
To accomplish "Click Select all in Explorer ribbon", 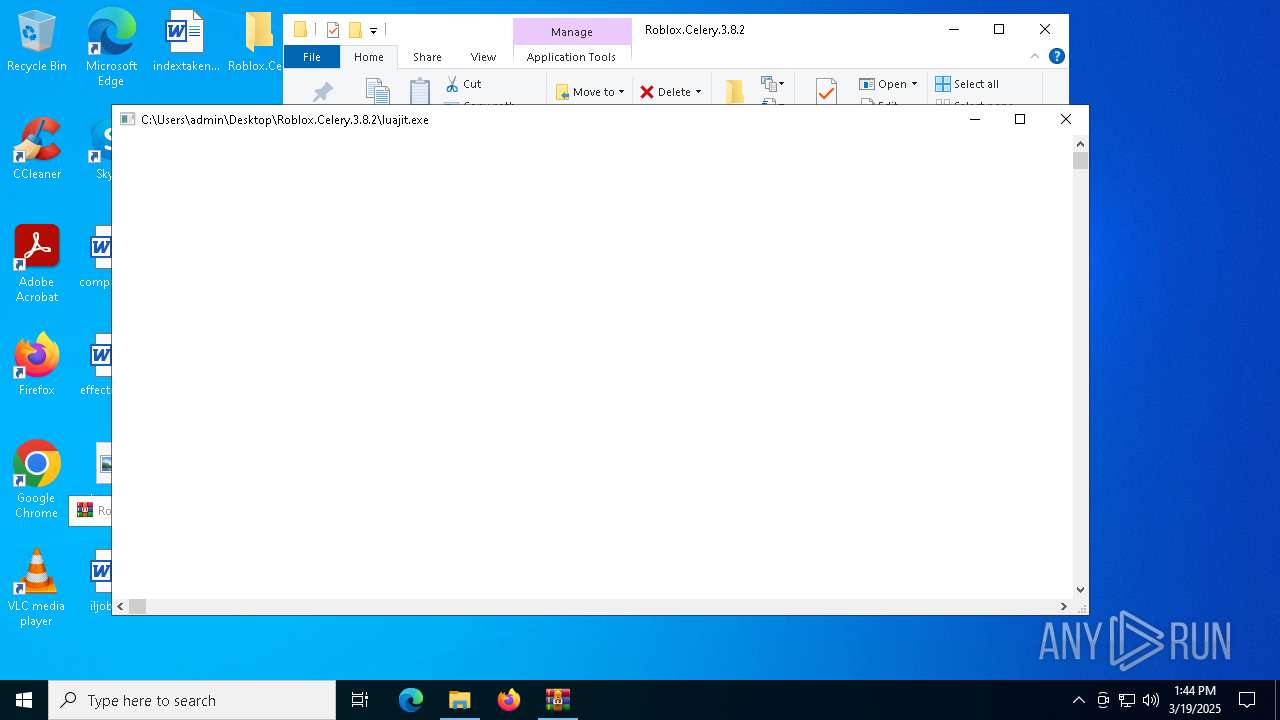I will point(967,84).
